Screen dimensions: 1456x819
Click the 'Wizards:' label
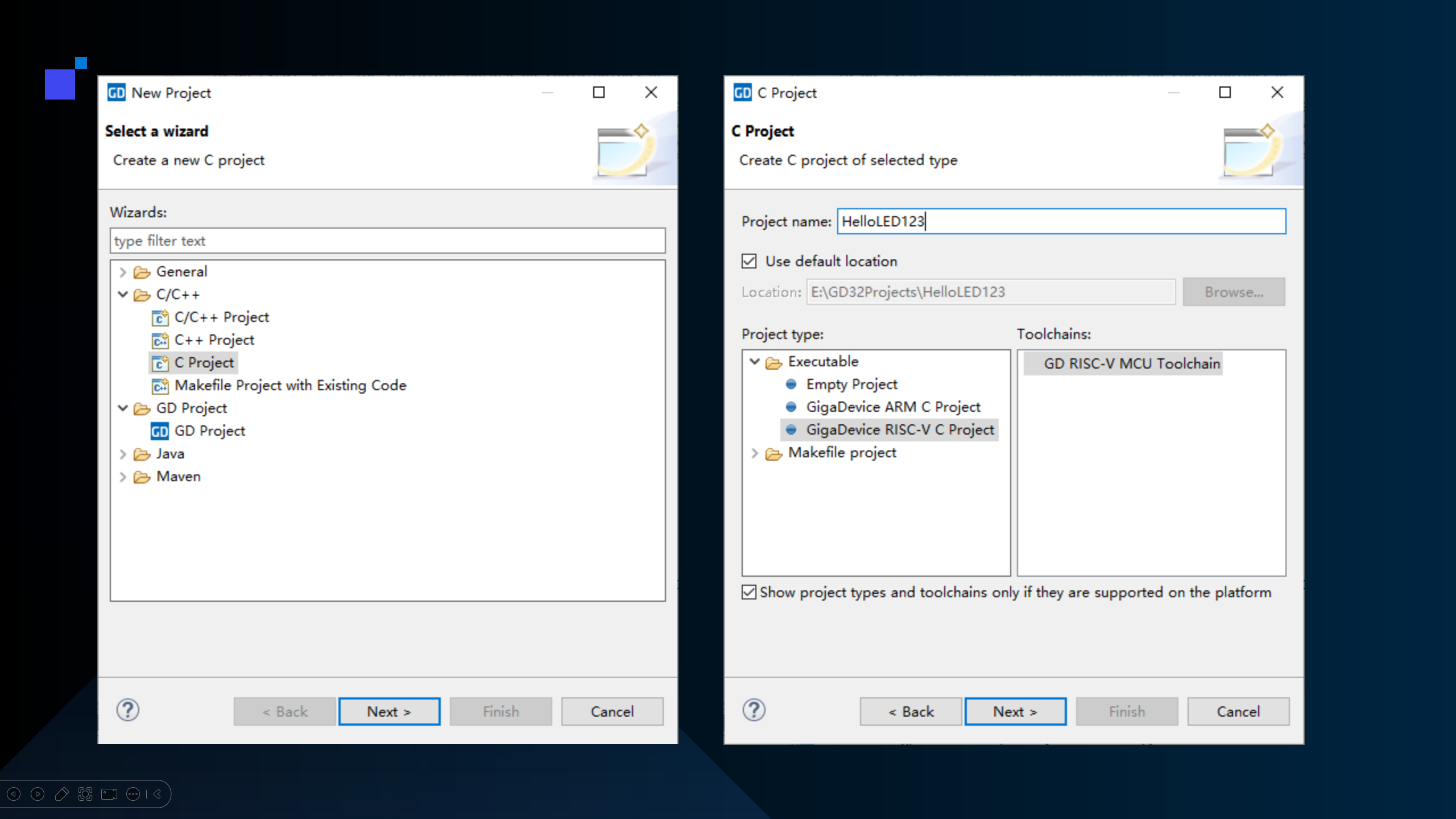tap(138, 212)
